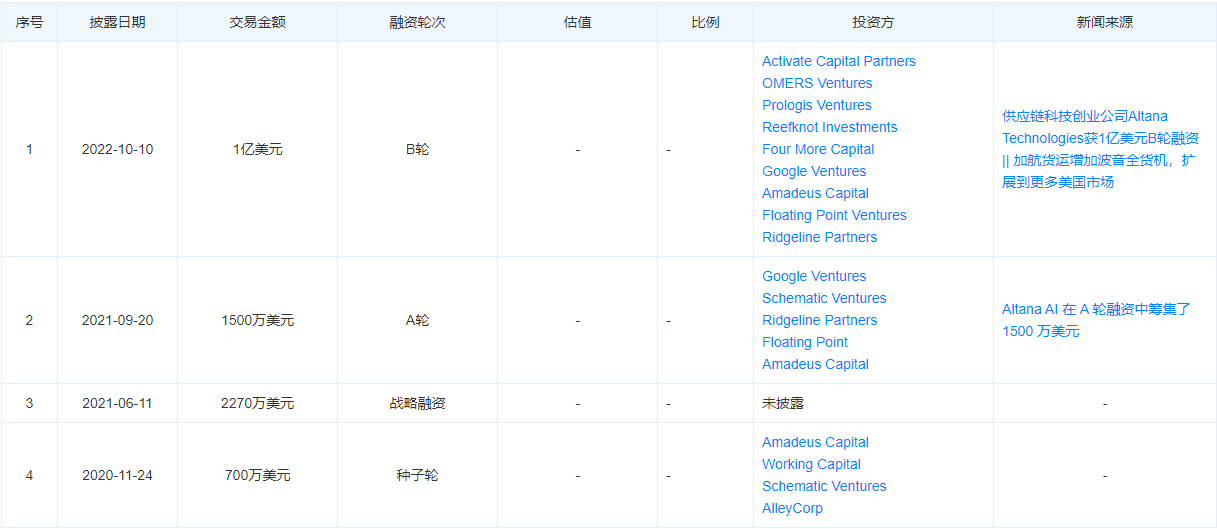
Task: Click row number 3 cell
Action: (x=29, y=403)
